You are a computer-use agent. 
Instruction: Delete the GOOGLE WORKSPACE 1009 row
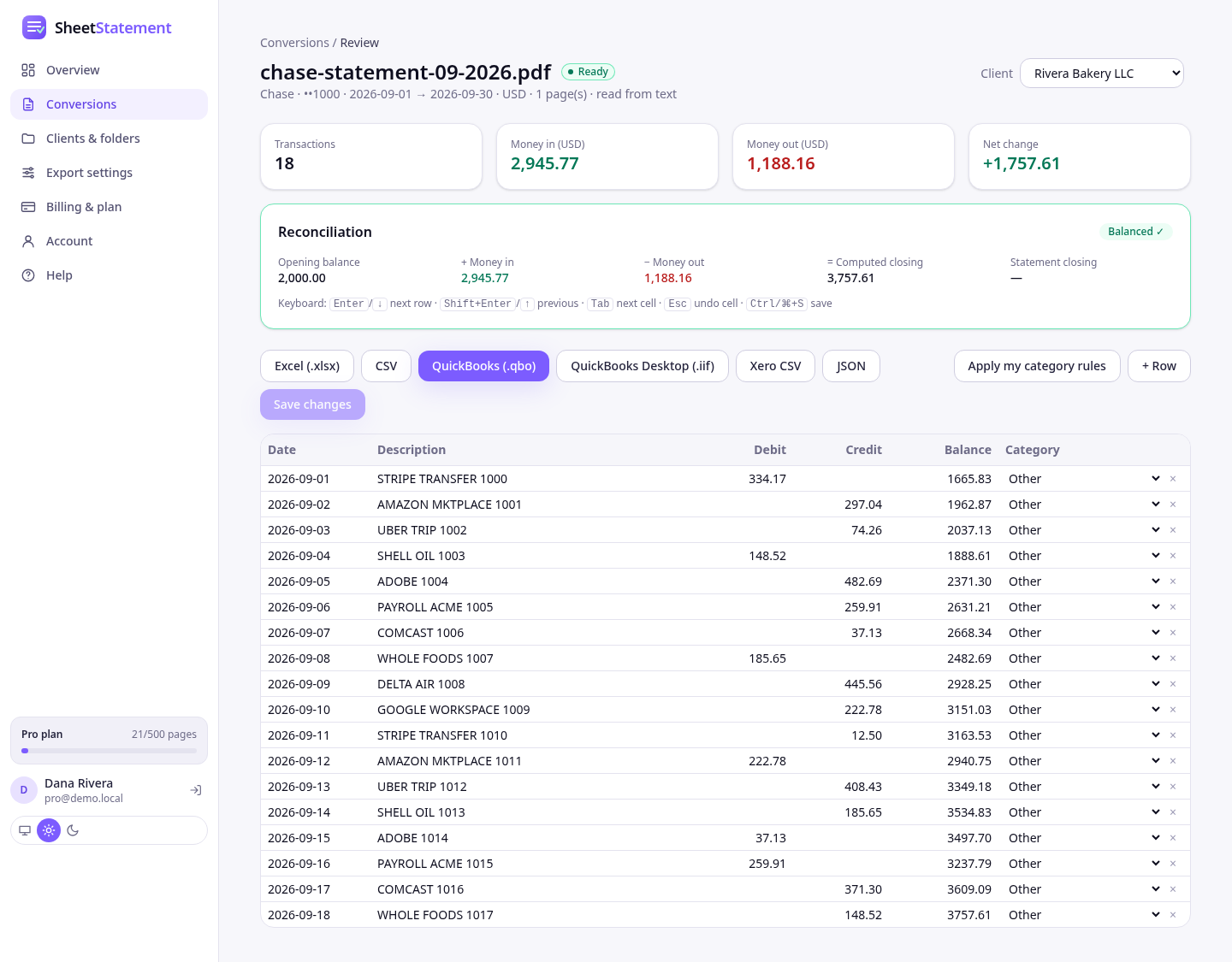[1173, 710]
